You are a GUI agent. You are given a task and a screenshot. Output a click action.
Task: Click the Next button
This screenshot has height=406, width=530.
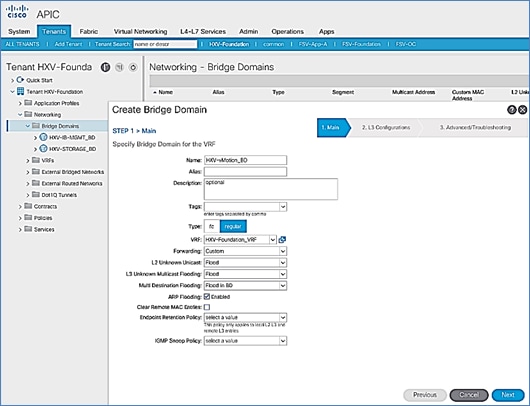click(508, 395)
